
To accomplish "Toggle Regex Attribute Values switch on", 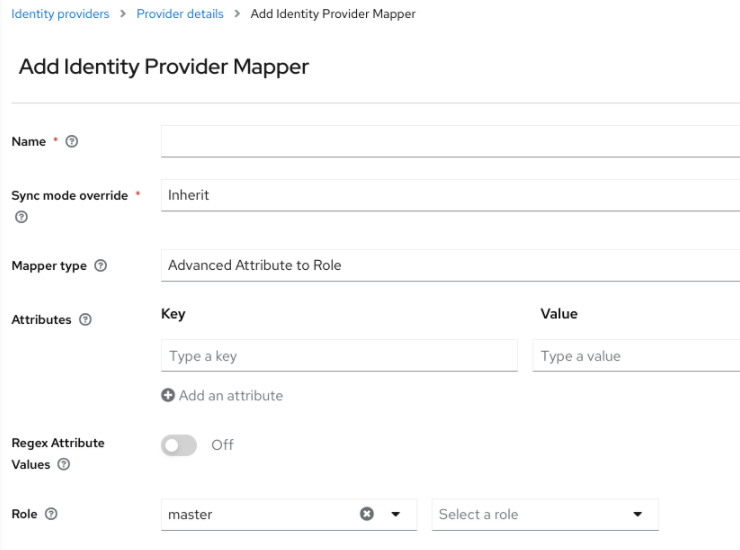I will click(x=180, y=445).
